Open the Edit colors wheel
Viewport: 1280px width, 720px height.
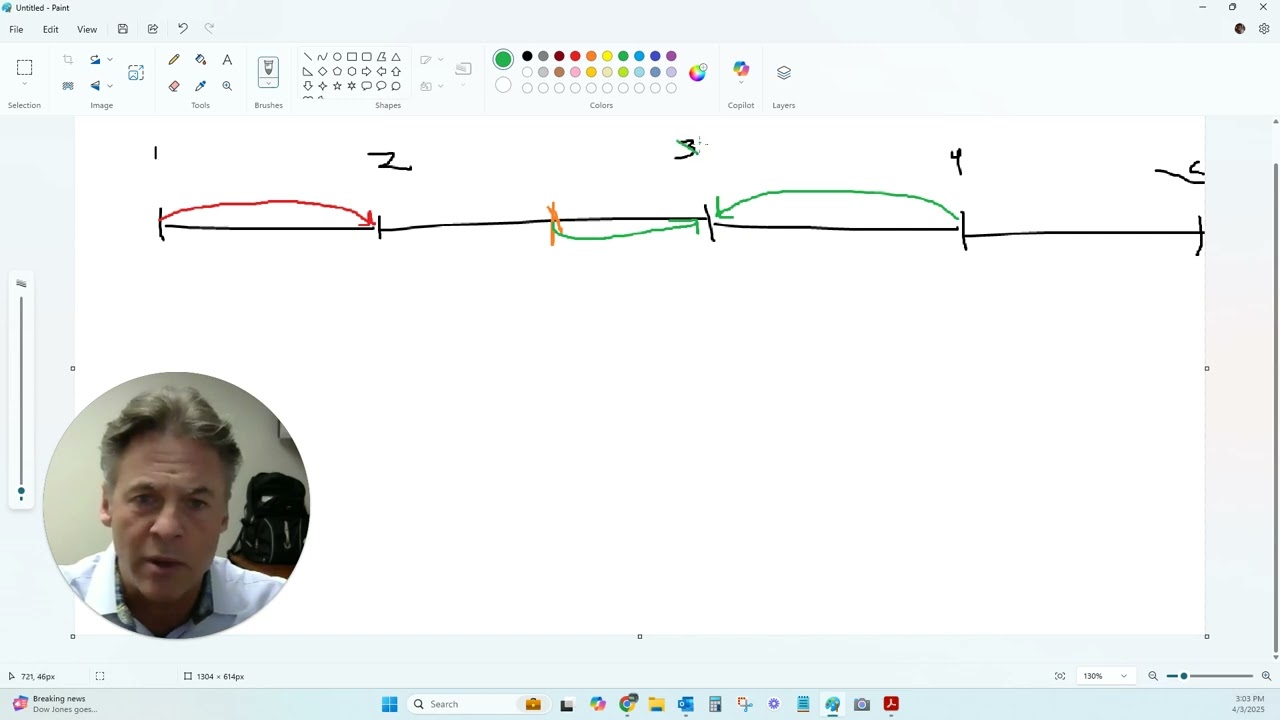(x=698, y=72)
